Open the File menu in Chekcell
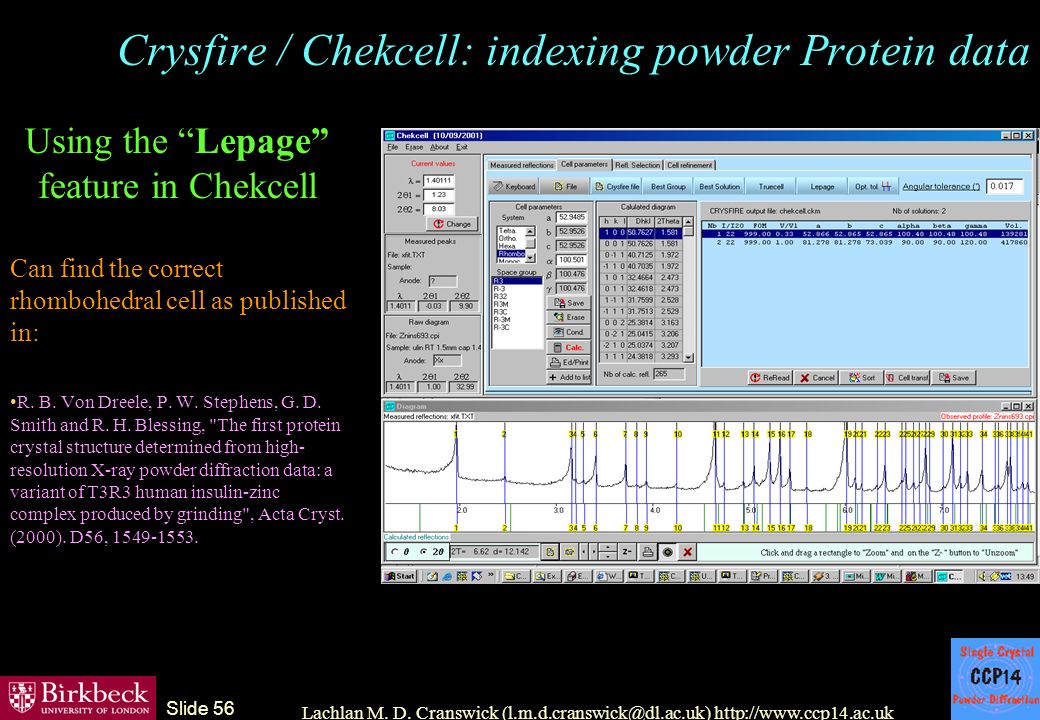 click(x=393, y=147)
